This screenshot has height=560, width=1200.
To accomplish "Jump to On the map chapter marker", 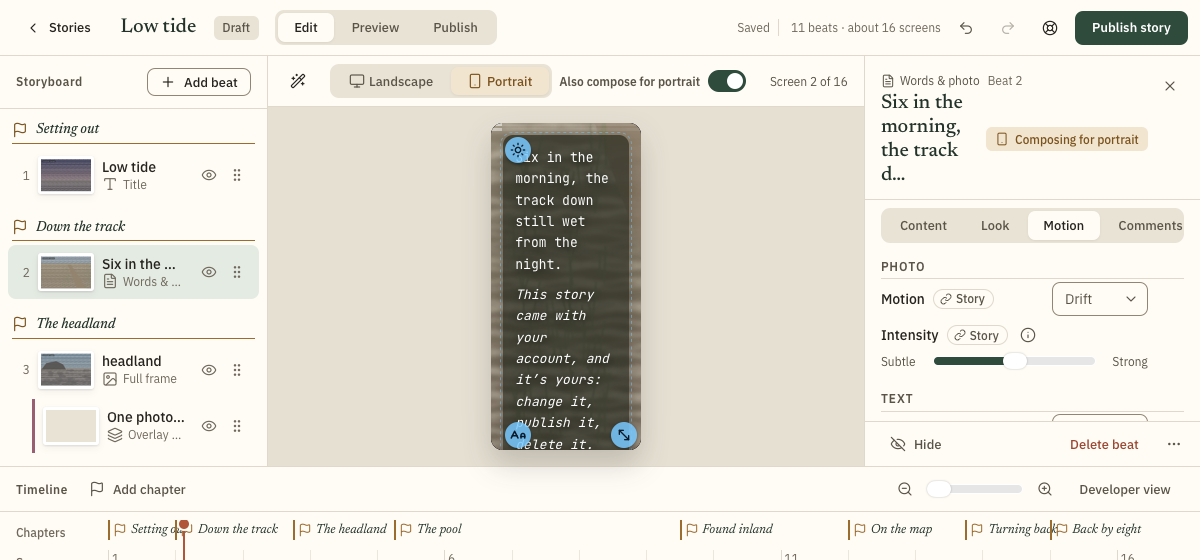I will pos(892,529).
